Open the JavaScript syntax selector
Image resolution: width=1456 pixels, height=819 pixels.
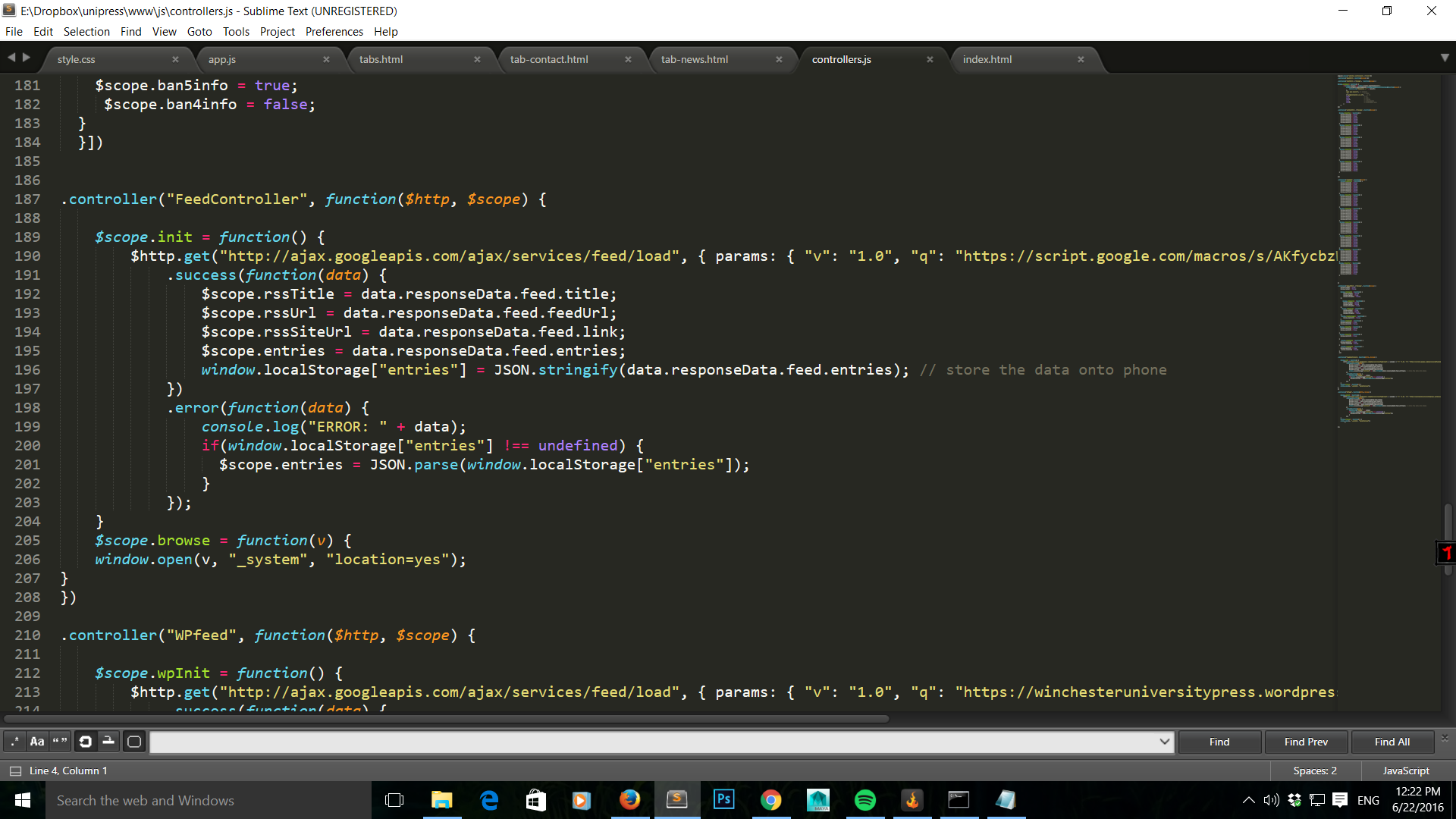pyautogui.click(x=1405, y=770)
